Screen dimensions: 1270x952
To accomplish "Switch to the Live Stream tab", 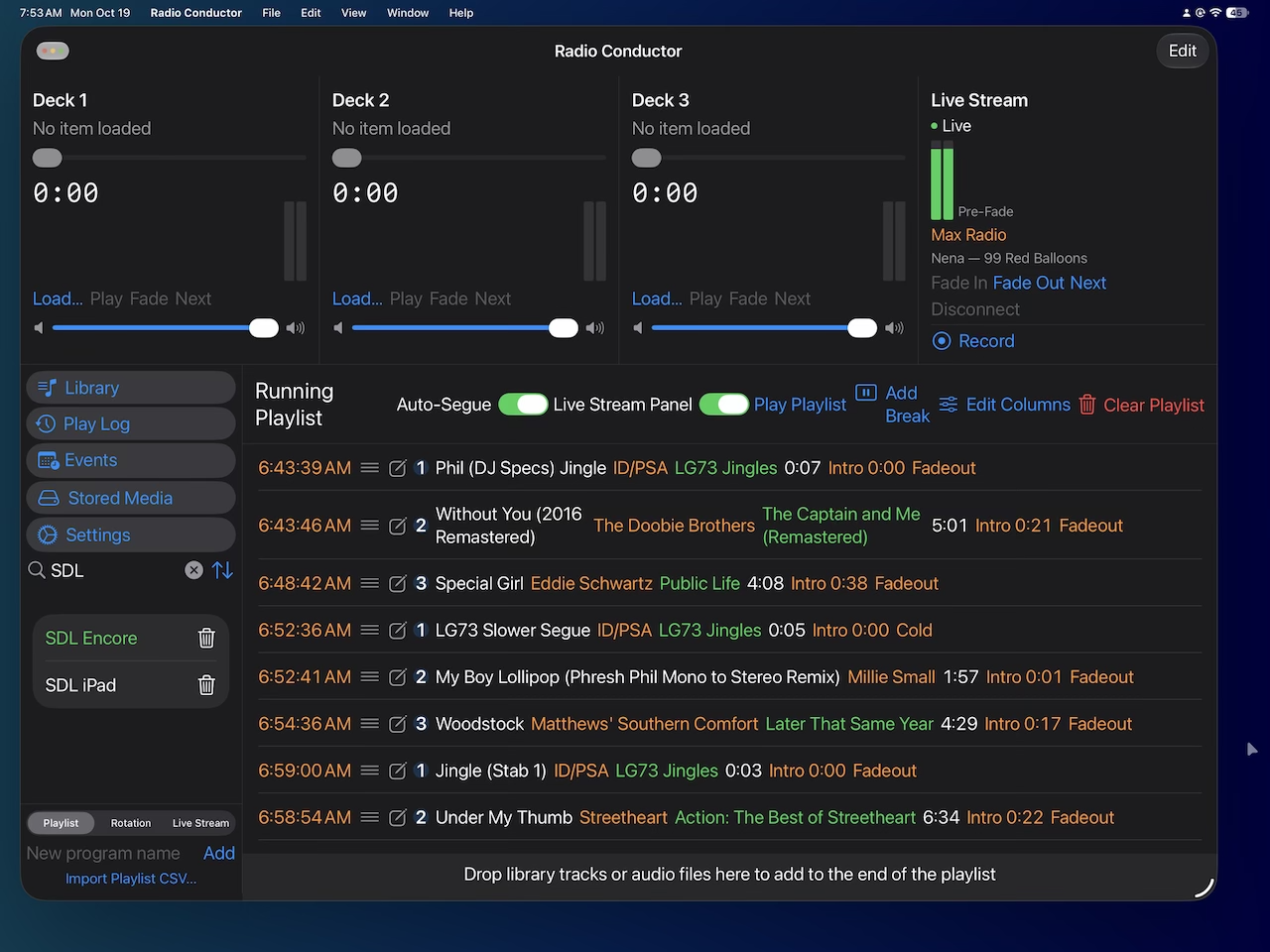I will pos(200,823).
